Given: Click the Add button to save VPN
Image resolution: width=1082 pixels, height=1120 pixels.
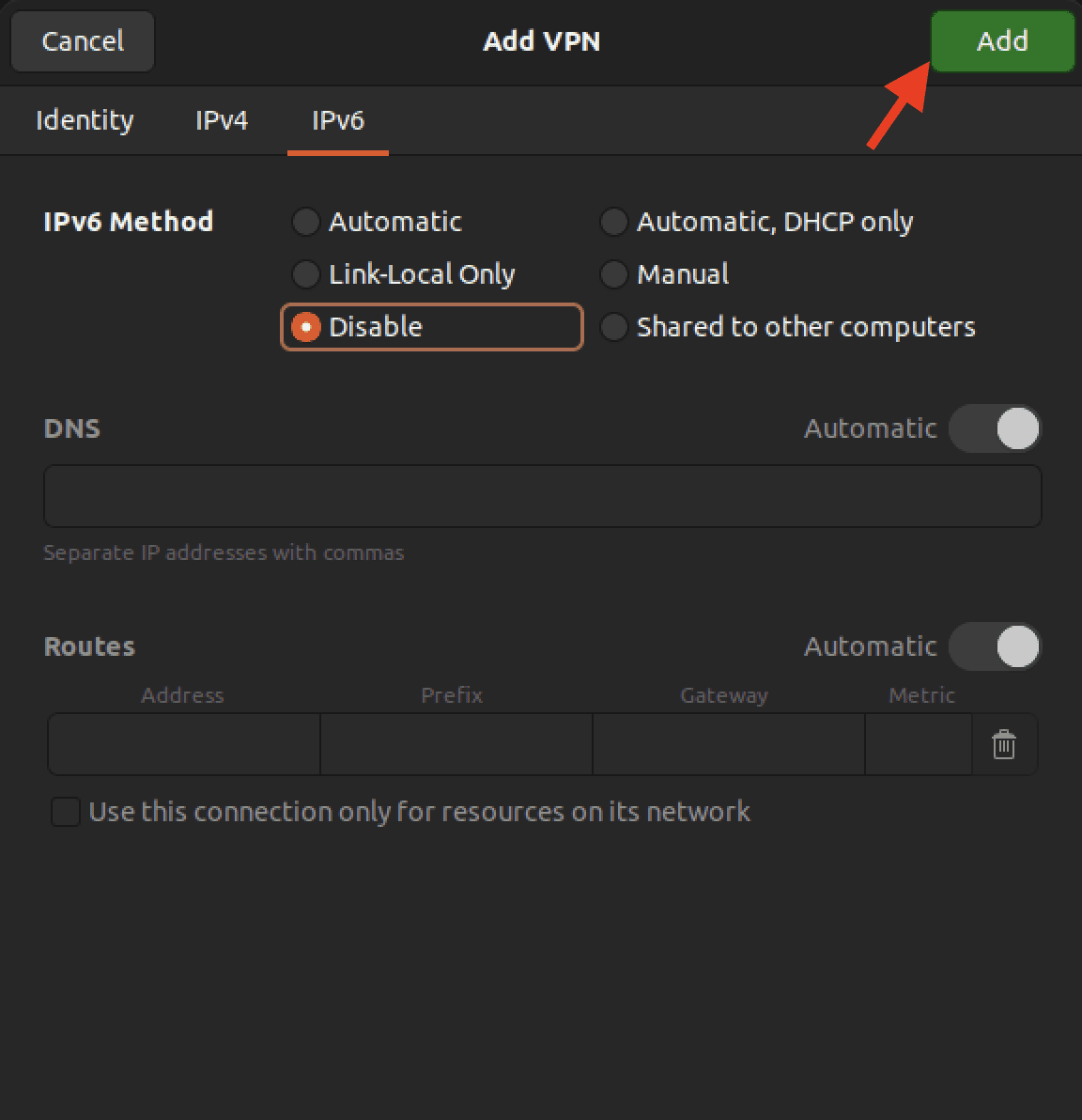Looking at the screenshot, I should tap(1002, 41).
